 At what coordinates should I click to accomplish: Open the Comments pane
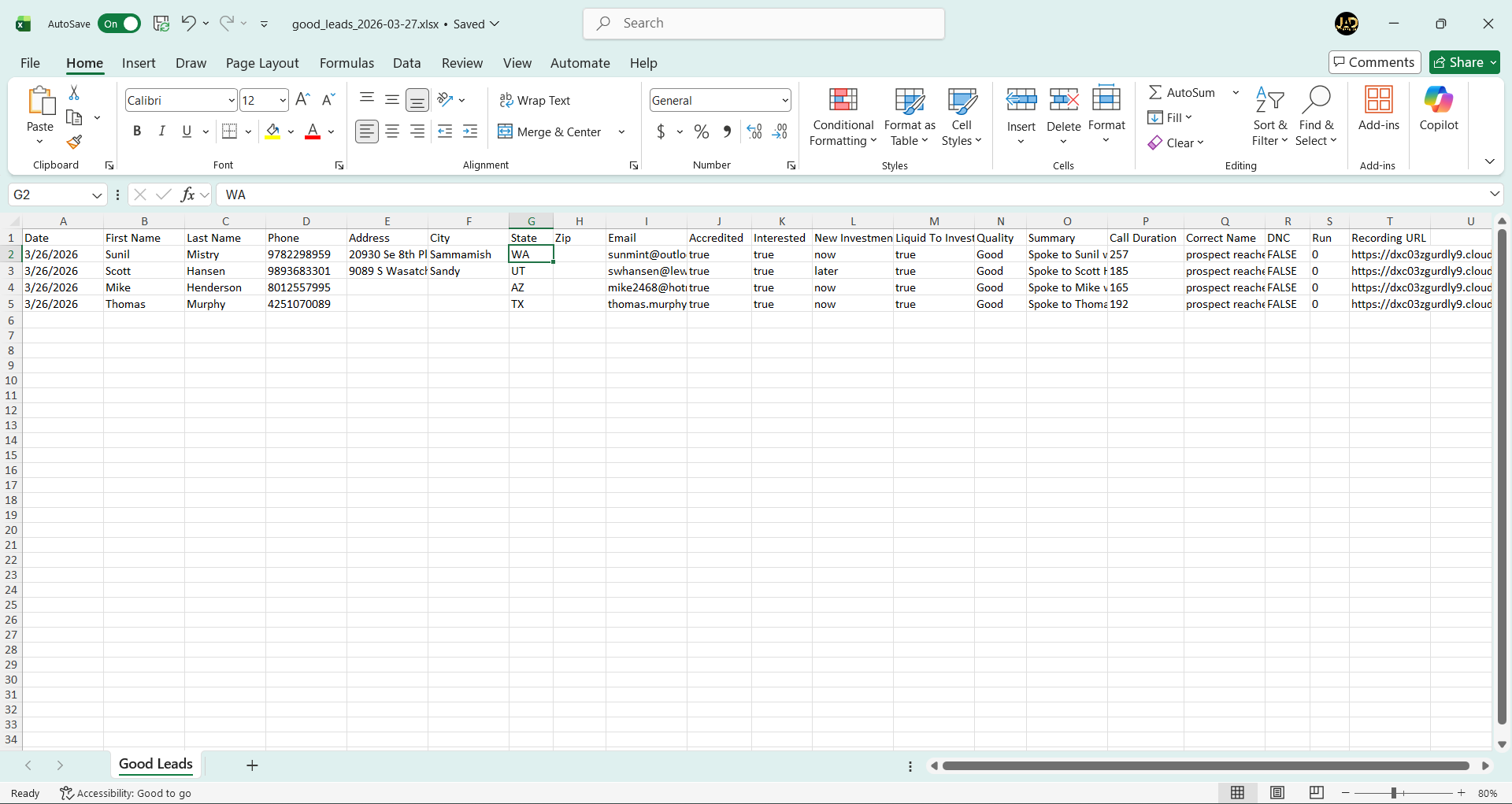(x=1374, y=62)
